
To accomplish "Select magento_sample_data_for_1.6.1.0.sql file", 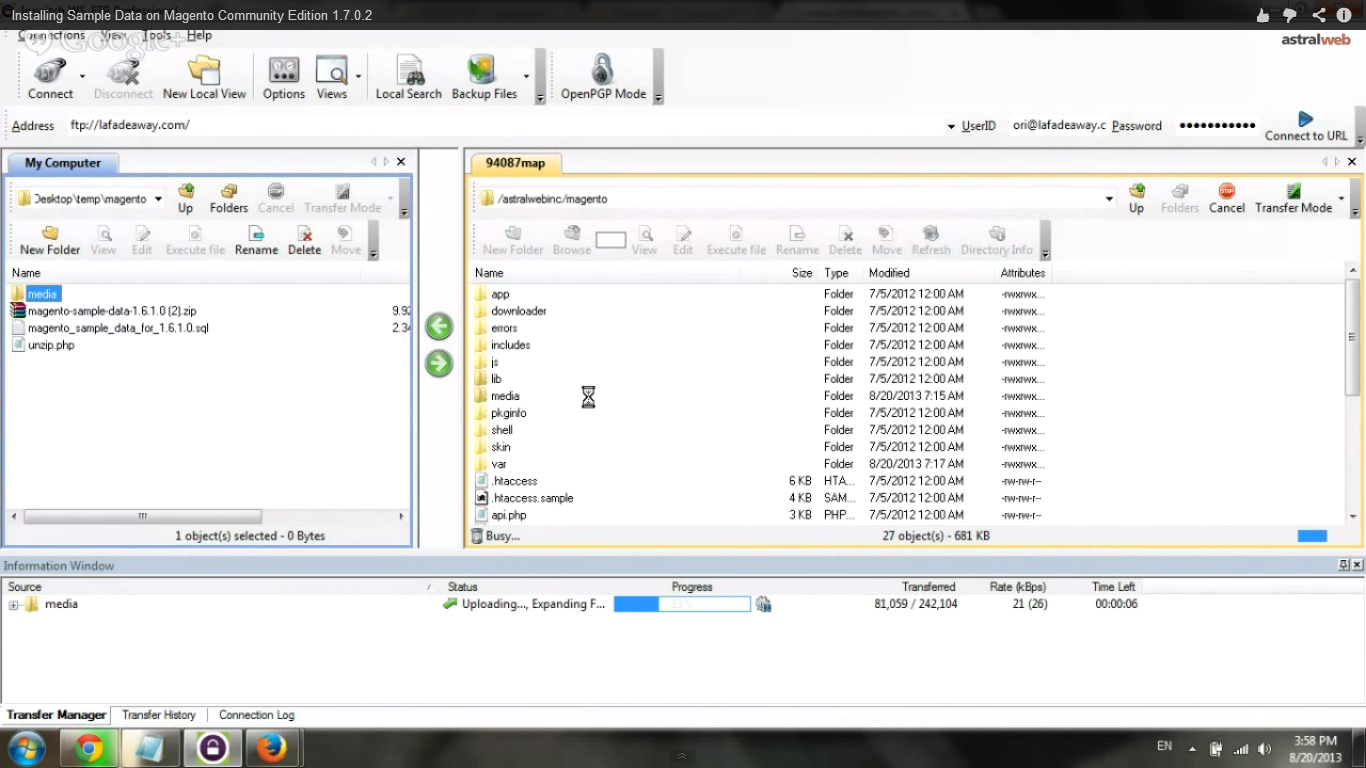I will pyautogui.click(x=118, y=328).
